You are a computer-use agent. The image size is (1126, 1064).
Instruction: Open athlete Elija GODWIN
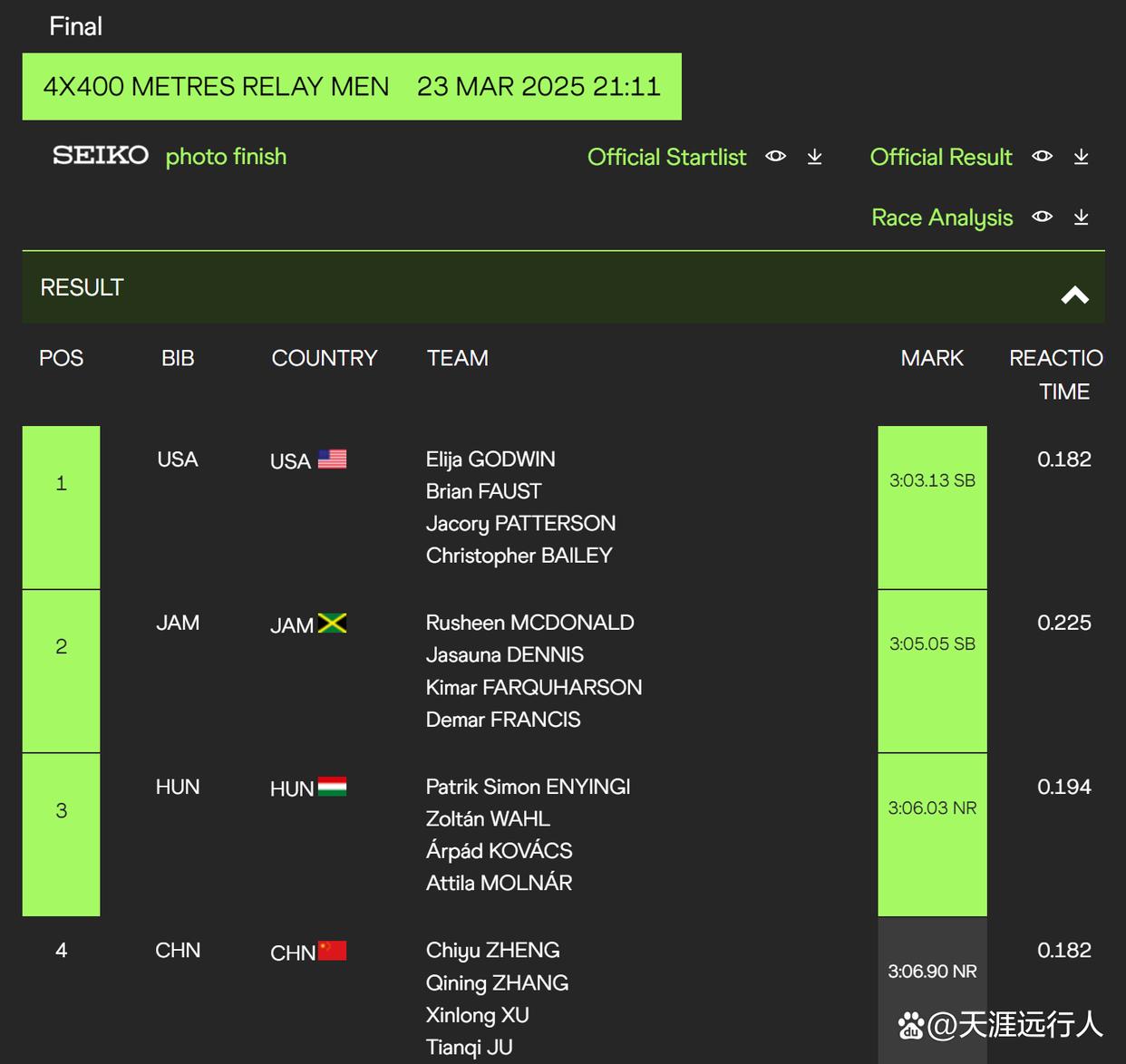tap(490, 459)
